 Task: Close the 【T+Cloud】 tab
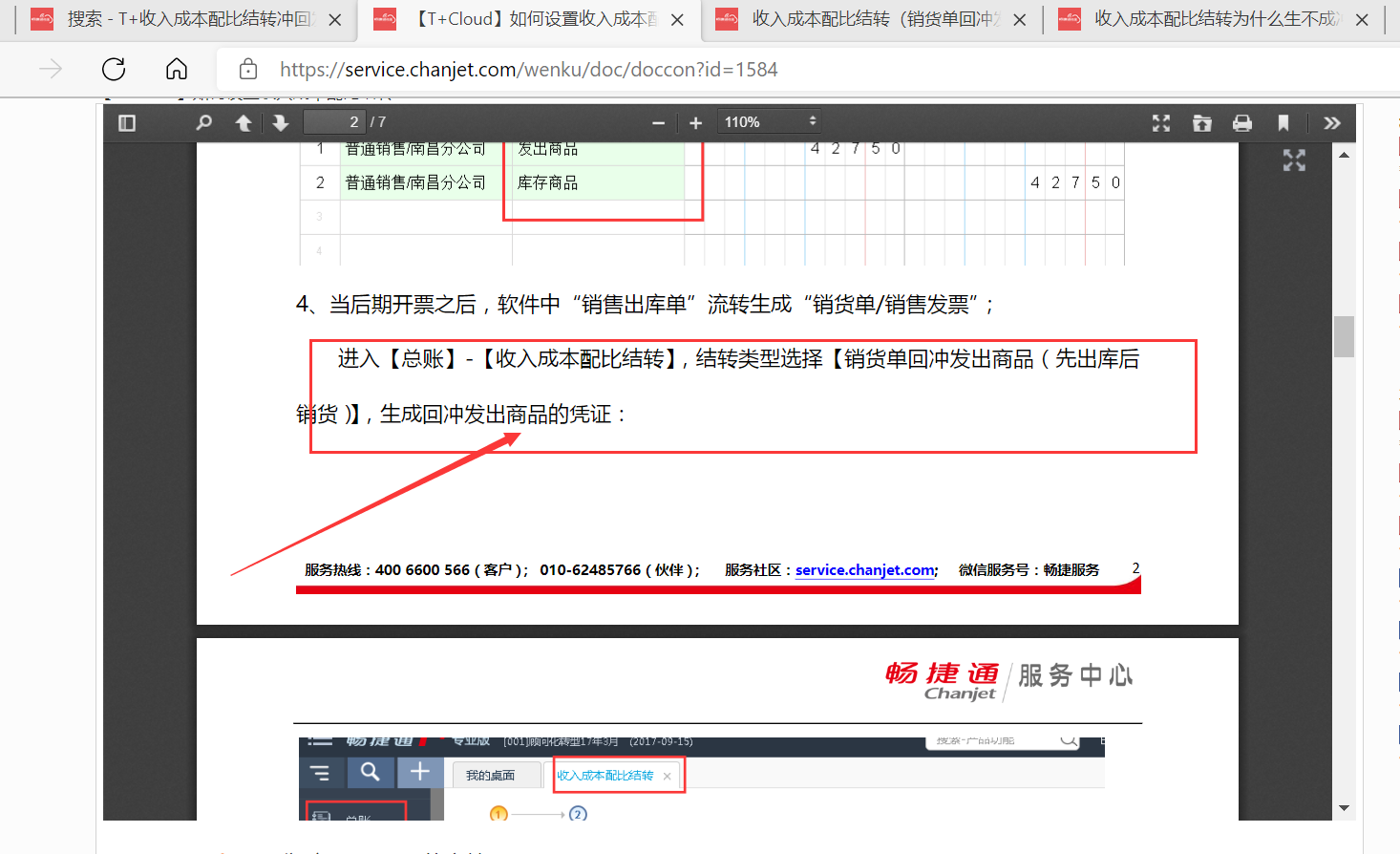[677, 19]
